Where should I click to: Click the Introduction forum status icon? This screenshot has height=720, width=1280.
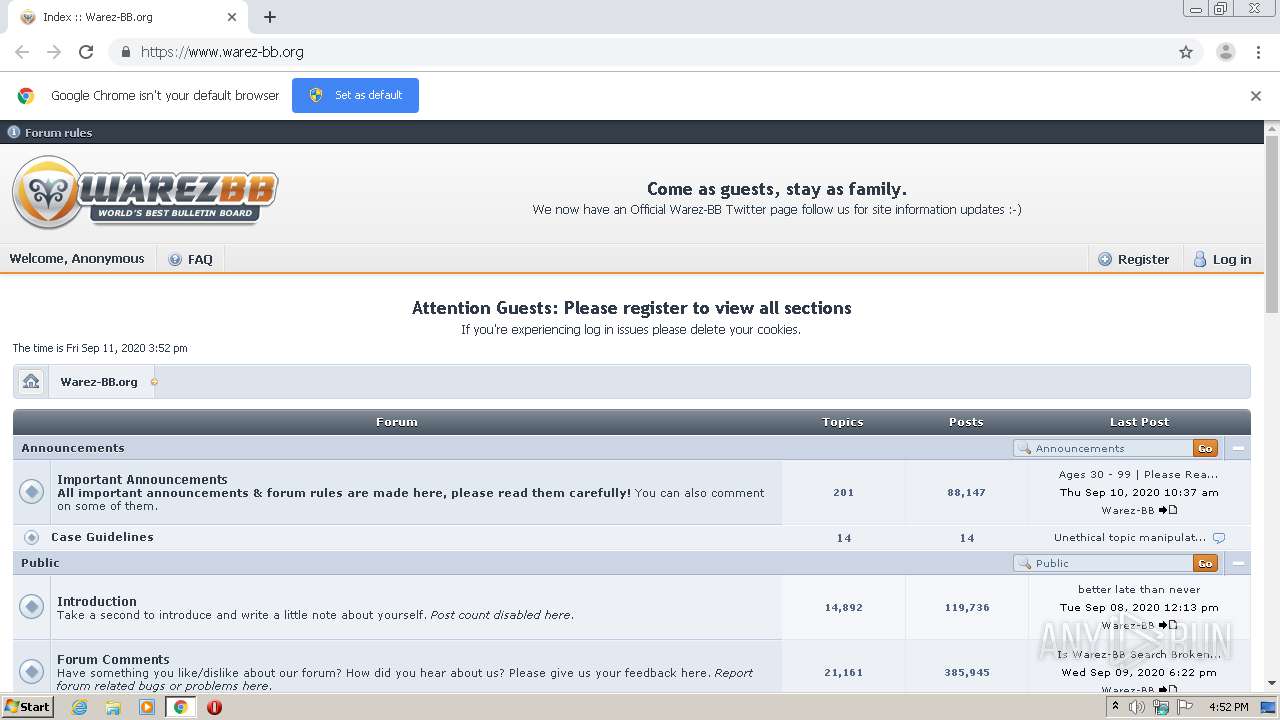pos(32,606)
